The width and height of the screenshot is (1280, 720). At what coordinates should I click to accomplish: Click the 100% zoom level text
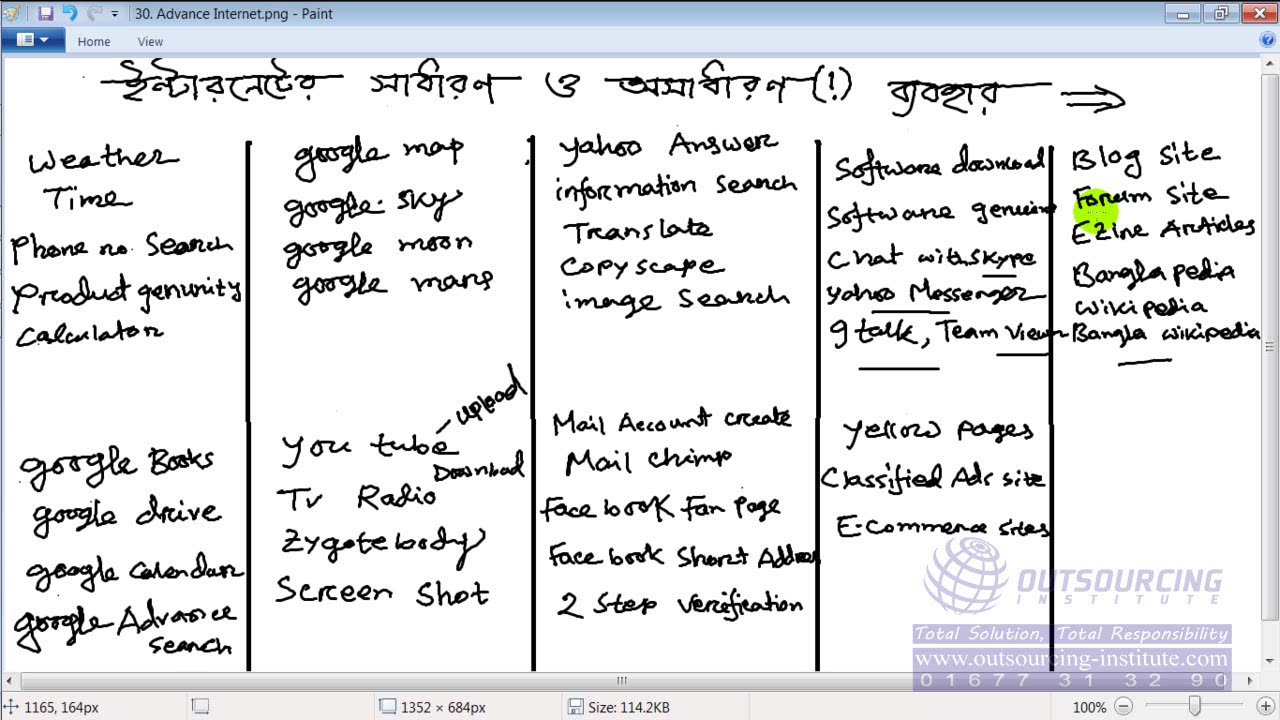point(1089,707)
